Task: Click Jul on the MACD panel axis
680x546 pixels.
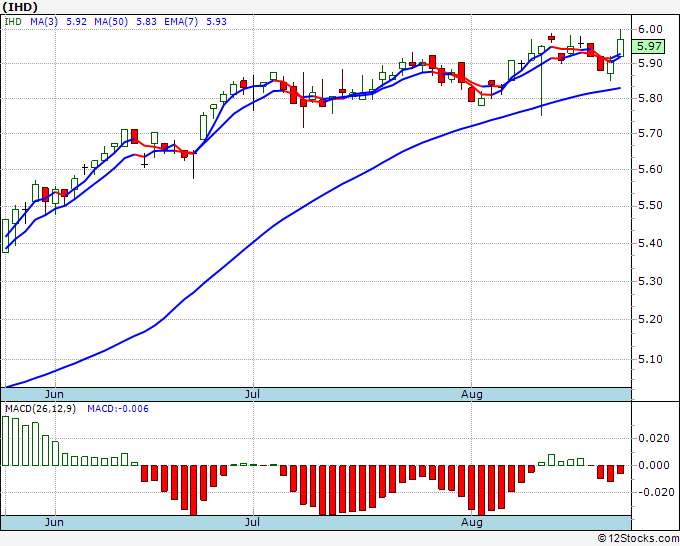Action: [x=252, y=522]
